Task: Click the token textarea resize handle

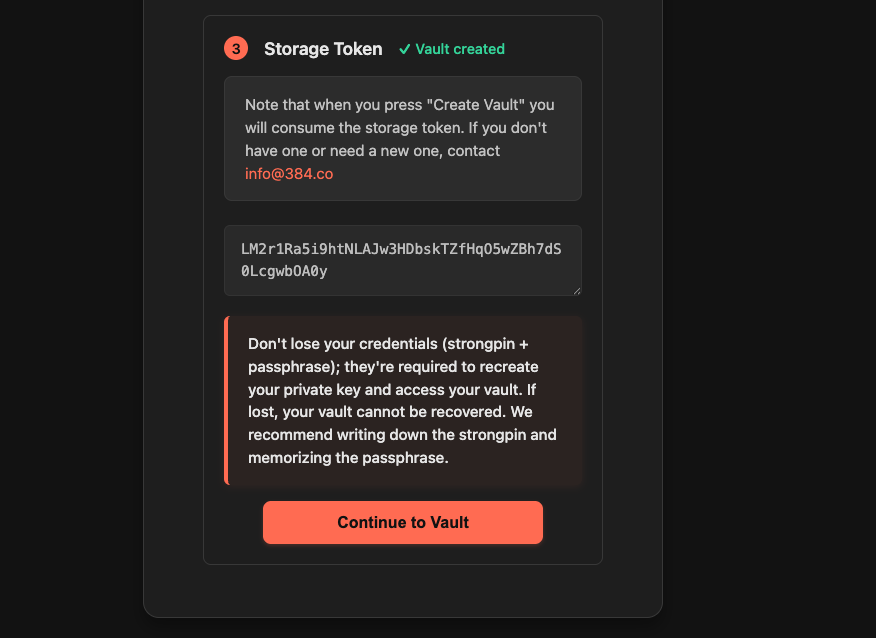Action: [x=577, y=291]
